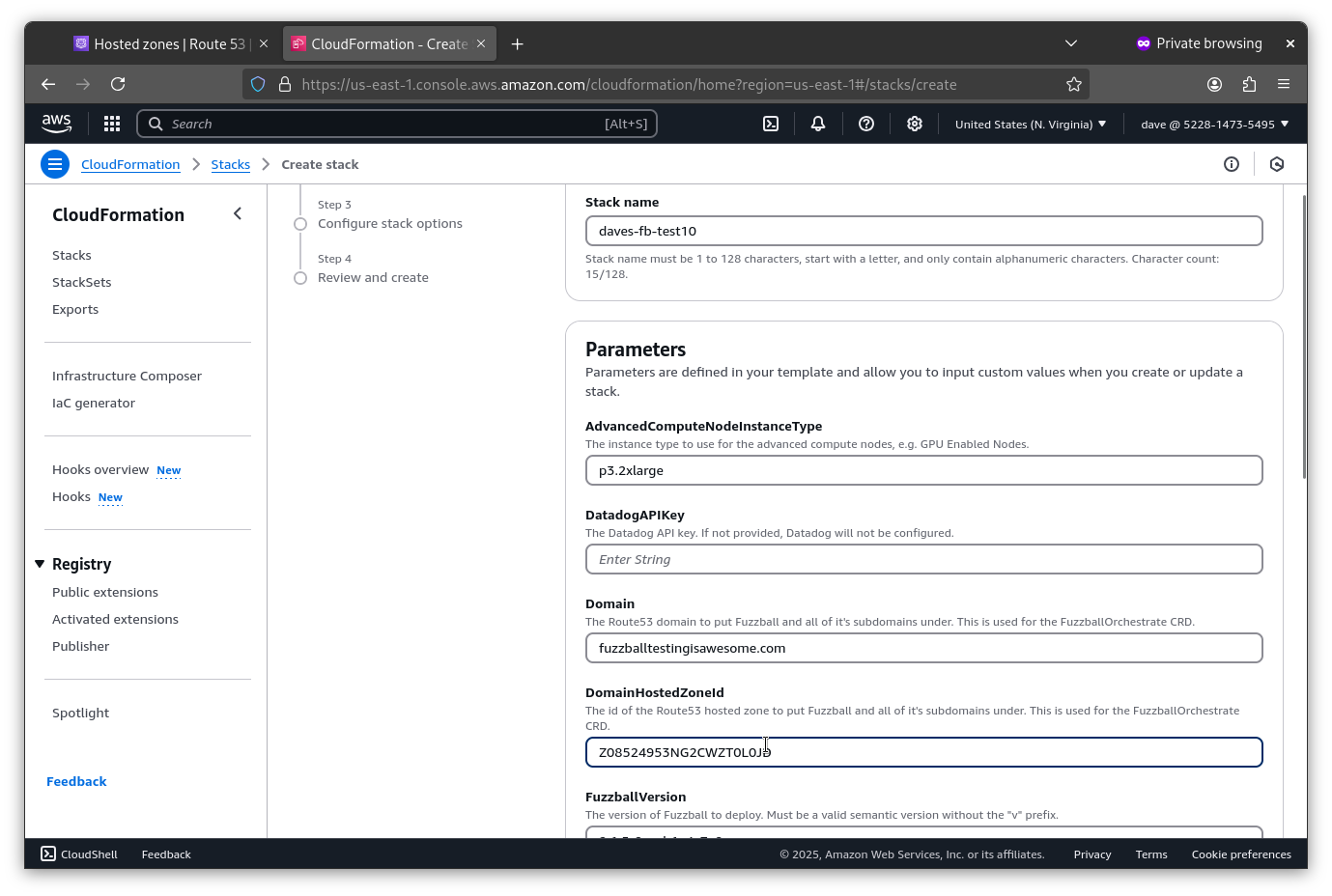Click the tracking protection shield icon

pyautogui.click(x=258, y=84)
